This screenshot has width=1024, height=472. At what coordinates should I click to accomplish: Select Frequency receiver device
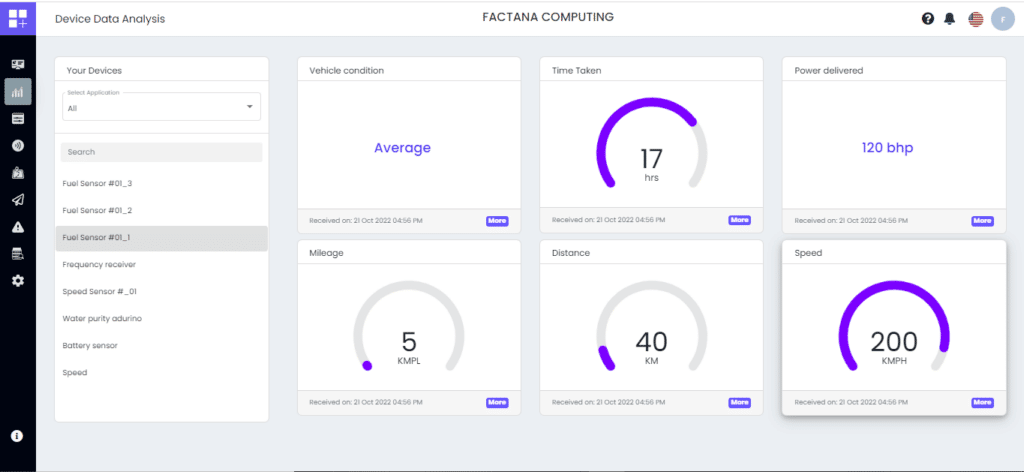pyautogui.click(x=161, y=264)
